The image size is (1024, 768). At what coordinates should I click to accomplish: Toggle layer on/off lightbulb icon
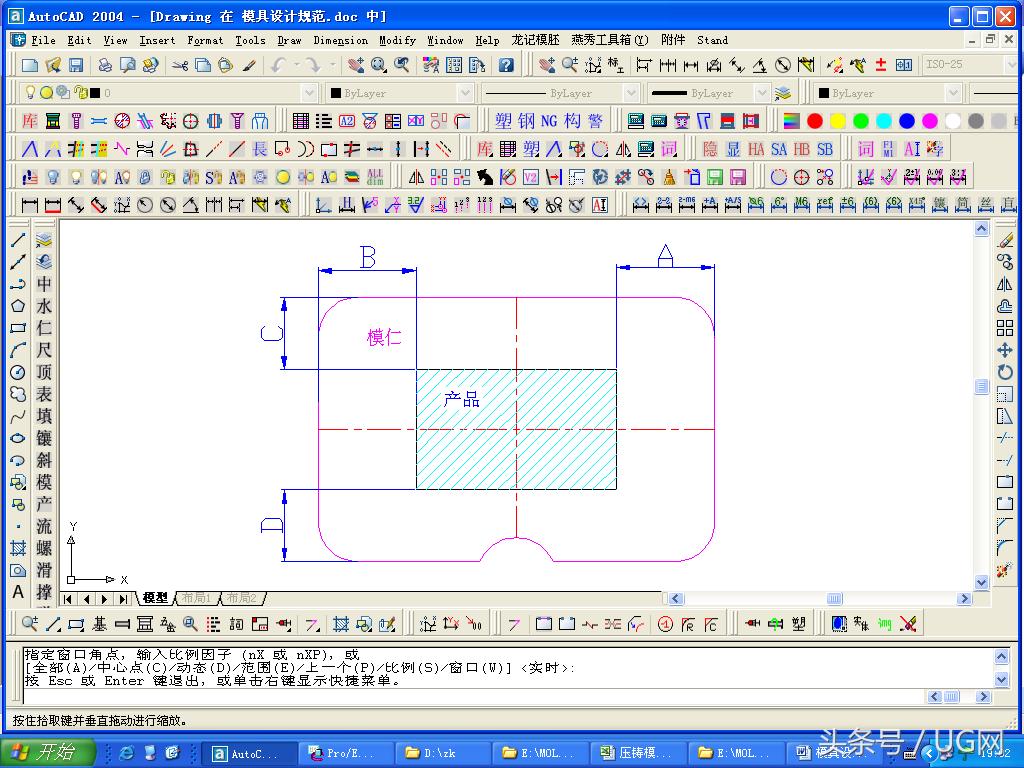[x=30, y=93]
